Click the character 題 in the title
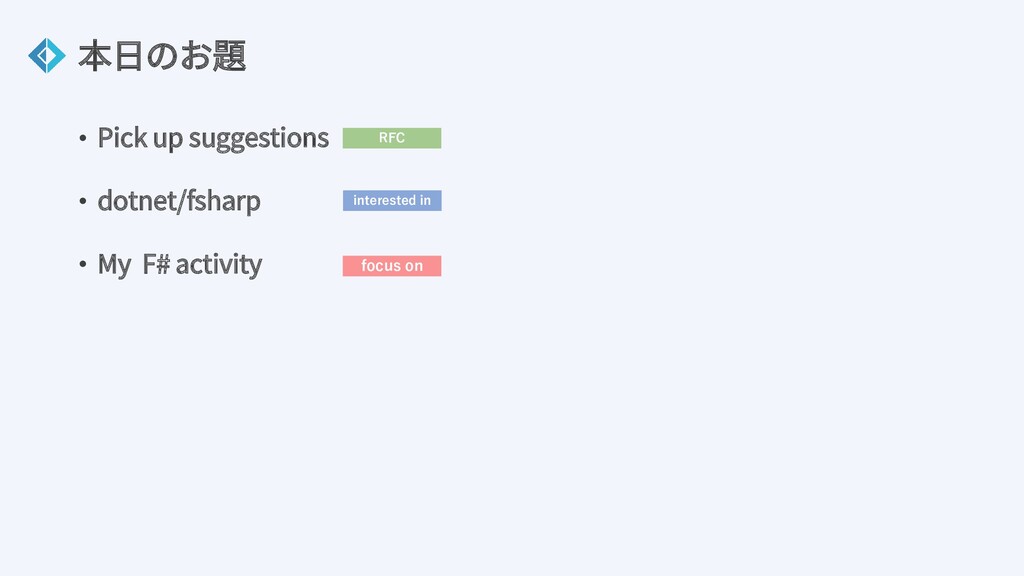The image size is (1024, 576). pyautogui.click(x=229, y=56)
